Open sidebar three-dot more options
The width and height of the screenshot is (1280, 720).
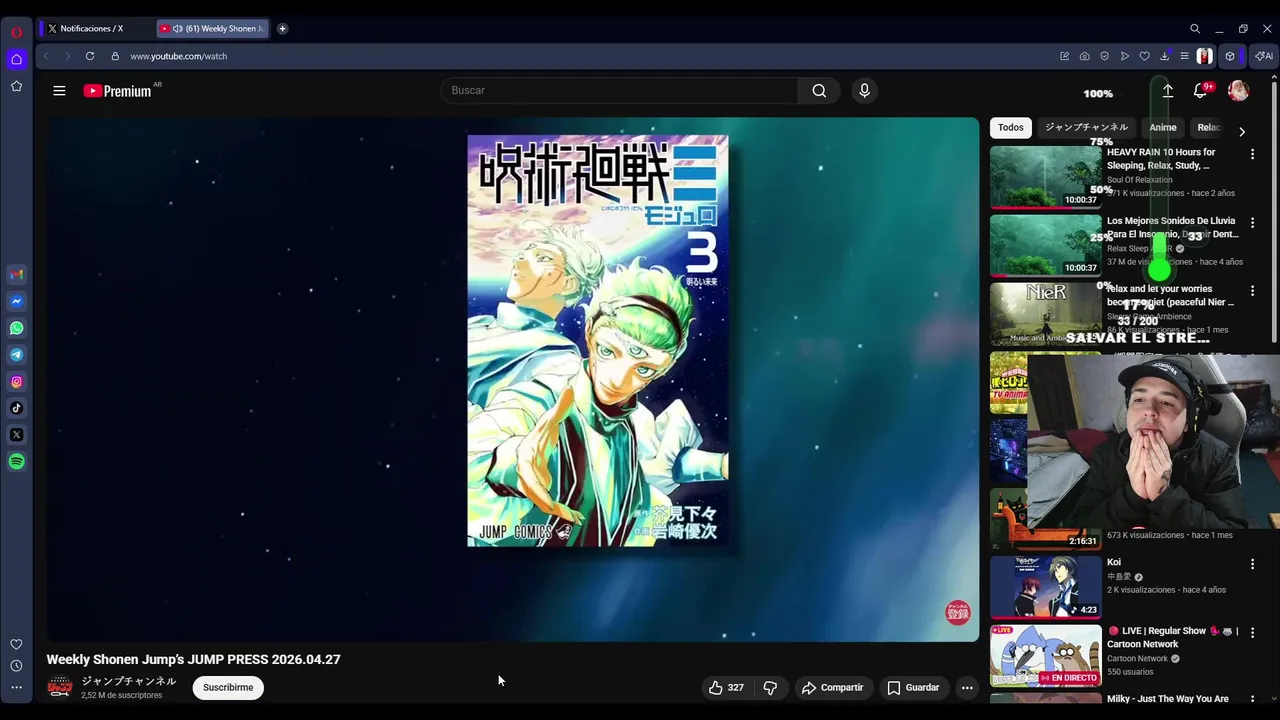click(x=16, y=687)
